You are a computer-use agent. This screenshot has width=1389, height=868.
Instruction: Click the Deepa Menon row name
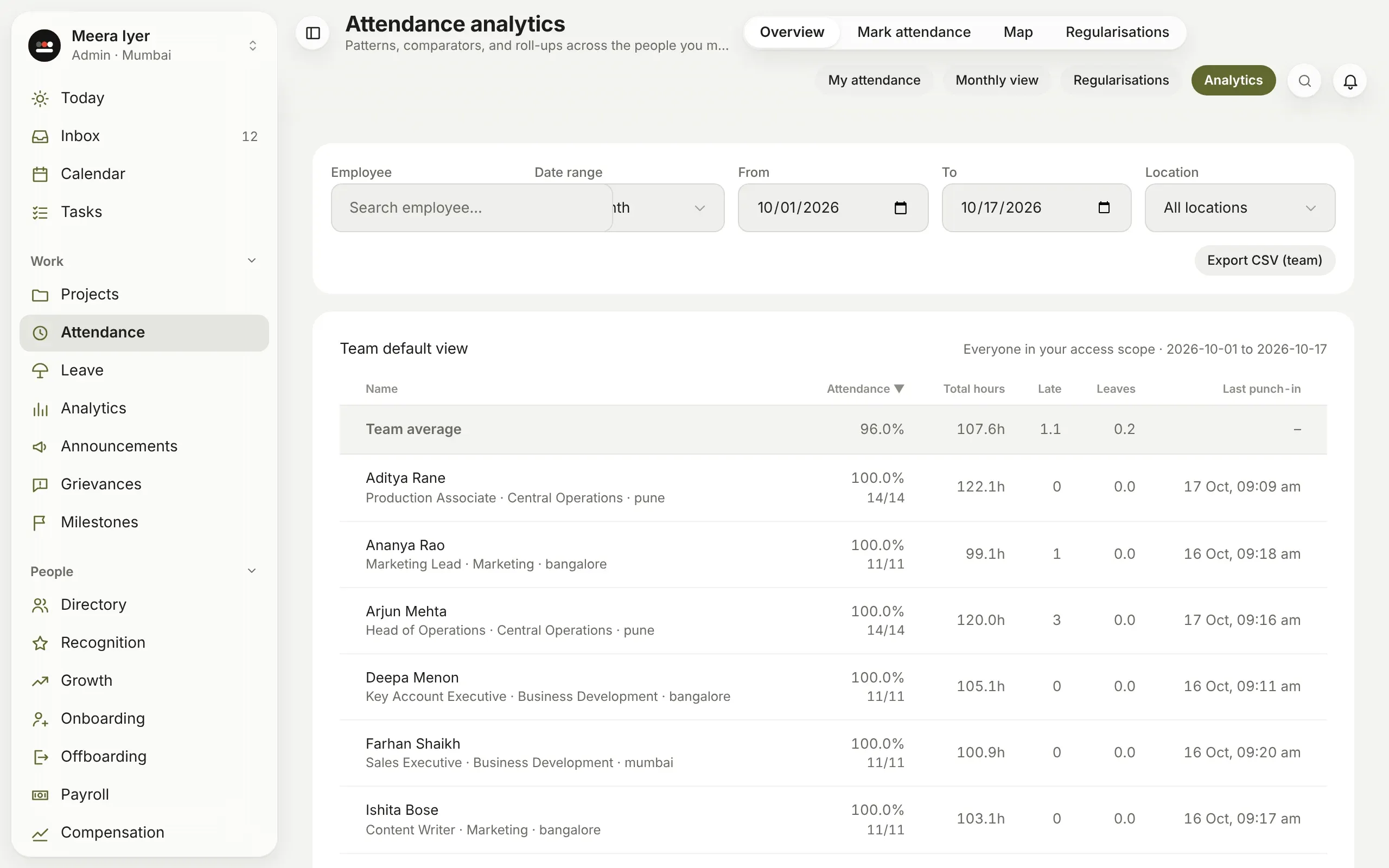pos(412,678)
